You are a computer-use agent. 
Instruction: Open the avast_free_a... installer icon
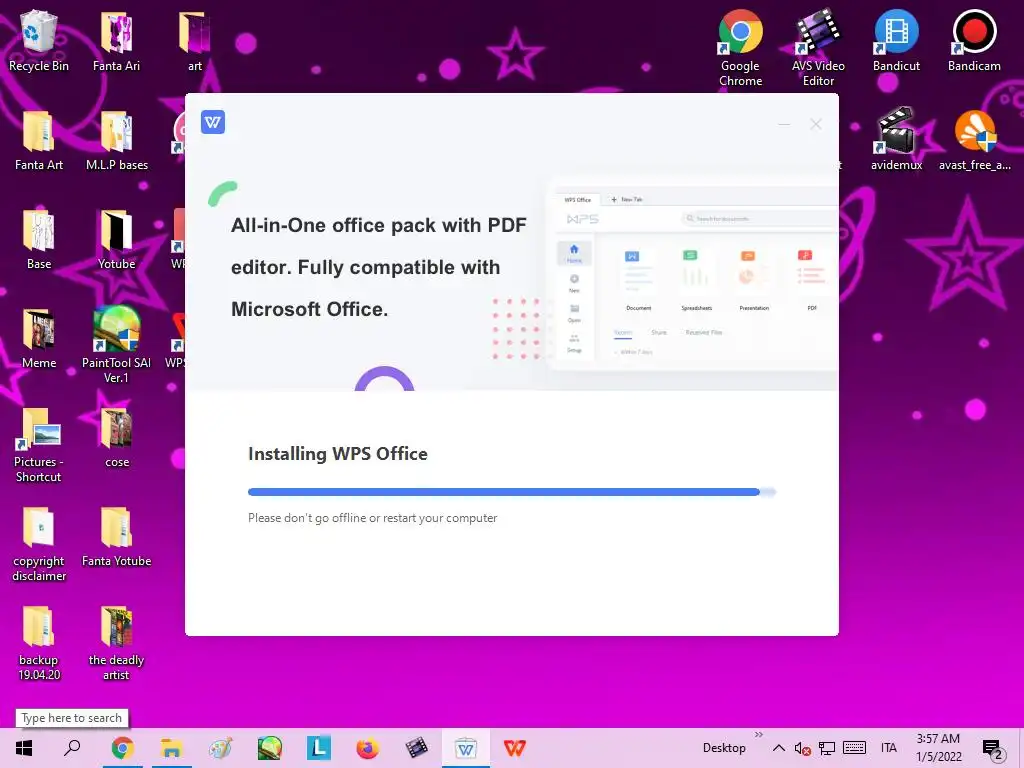(x=974, y=139)
